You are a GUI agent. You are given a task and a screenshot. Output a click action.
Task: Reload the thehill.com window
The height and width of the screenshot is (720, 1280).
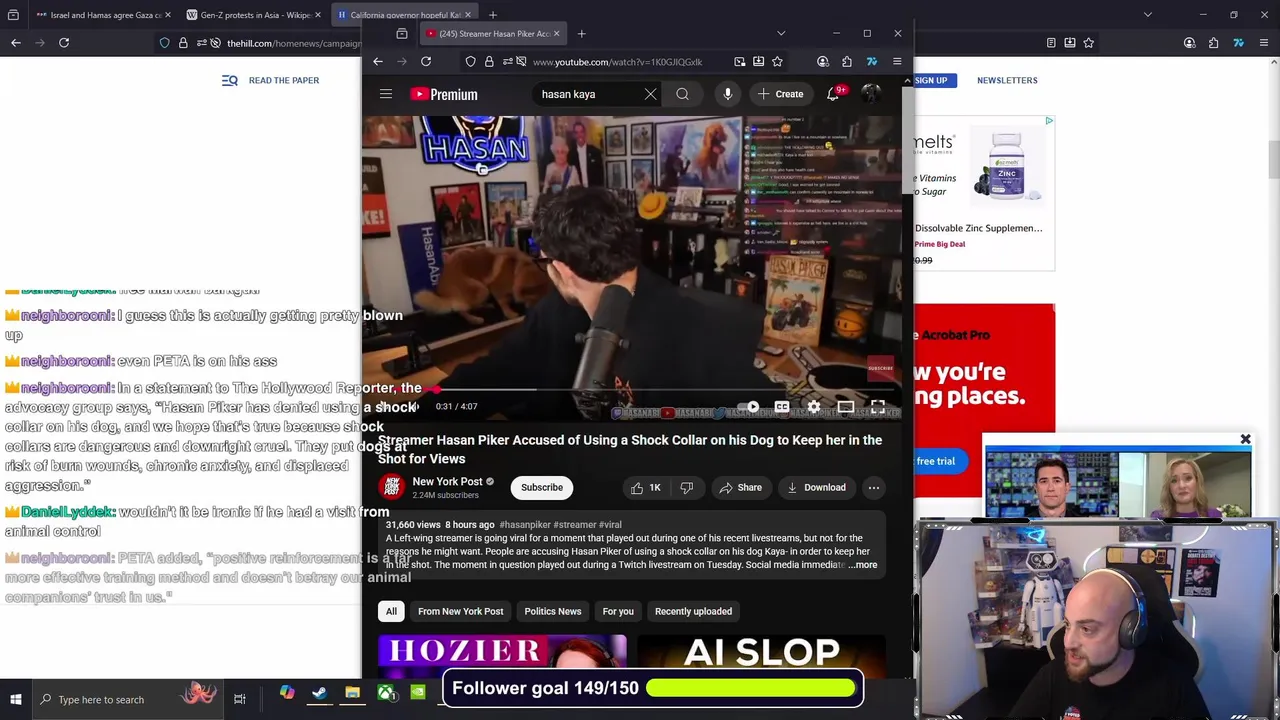coord(64,43)
